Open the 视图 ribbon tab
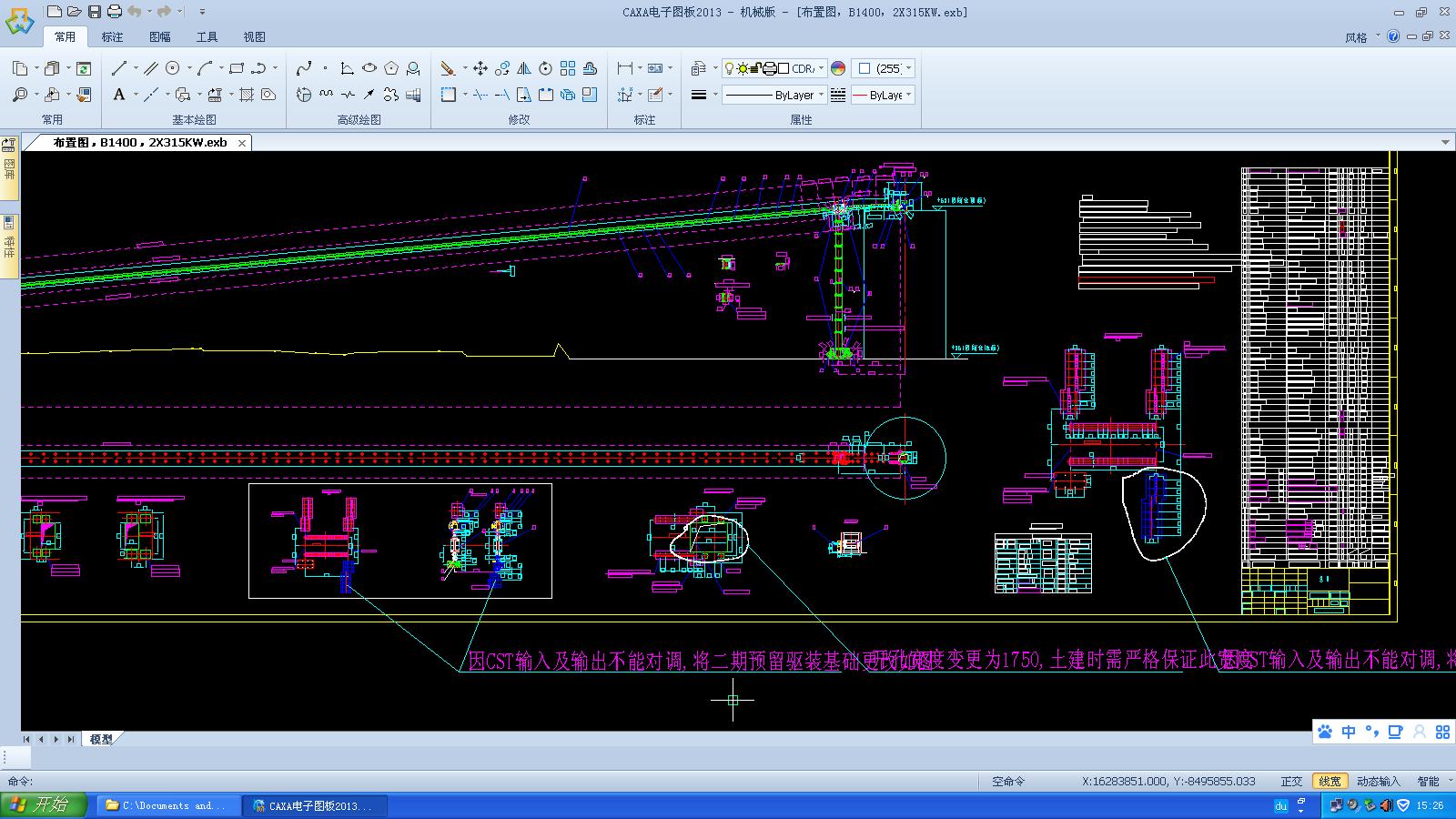The width and height of the screenshot is (1456, 819). click(255, 36)
